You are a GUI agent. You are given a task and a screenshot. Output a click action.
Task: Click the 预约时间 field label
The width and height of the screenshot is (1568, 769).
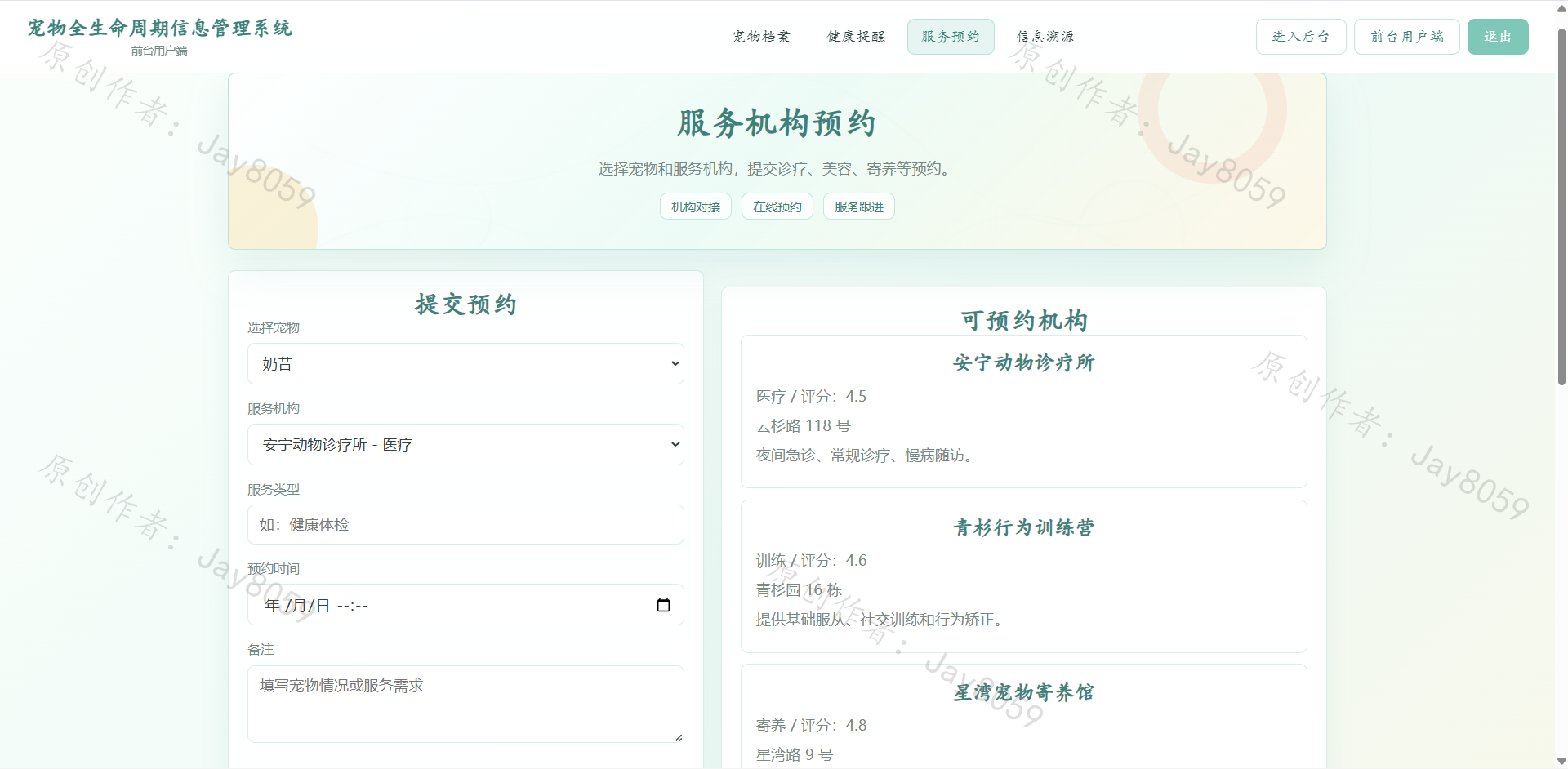[274, 568]
